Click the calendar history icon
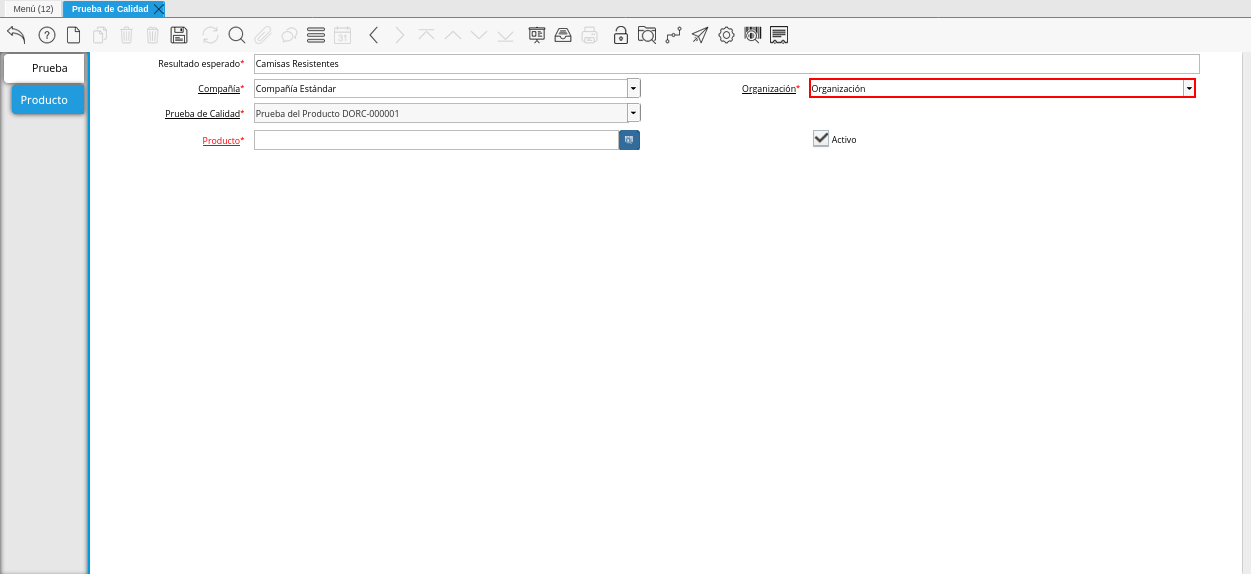1251x574 pixels. (342, 35)
